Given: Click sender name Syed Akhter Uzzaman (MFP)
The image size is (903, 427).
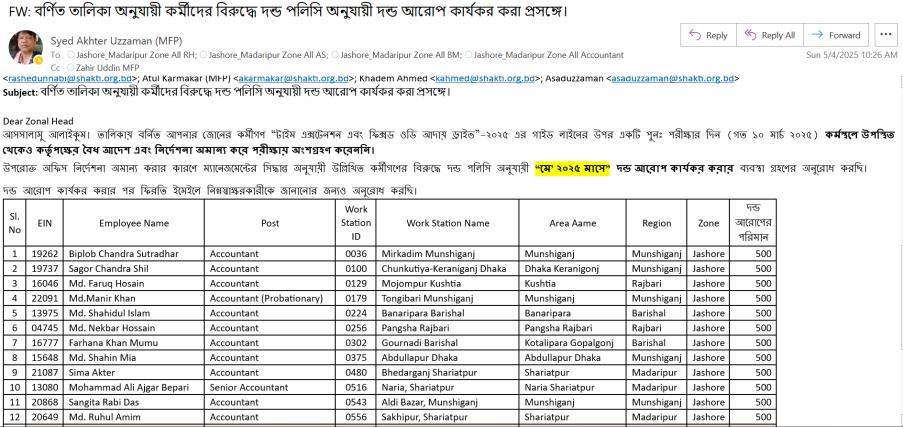Looking at the screenshot, I should [x=116, y=41].
